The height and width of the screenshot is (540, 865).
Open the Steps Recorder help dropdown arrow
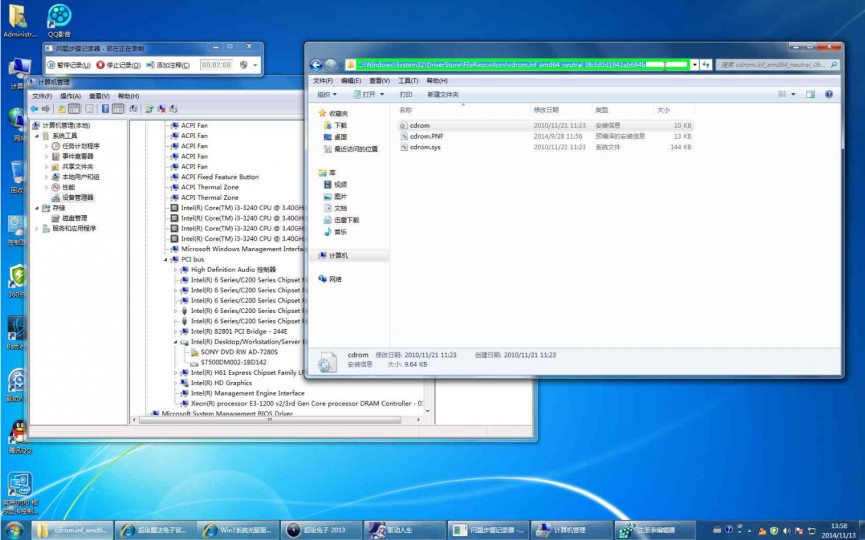[x=255, y=65]
